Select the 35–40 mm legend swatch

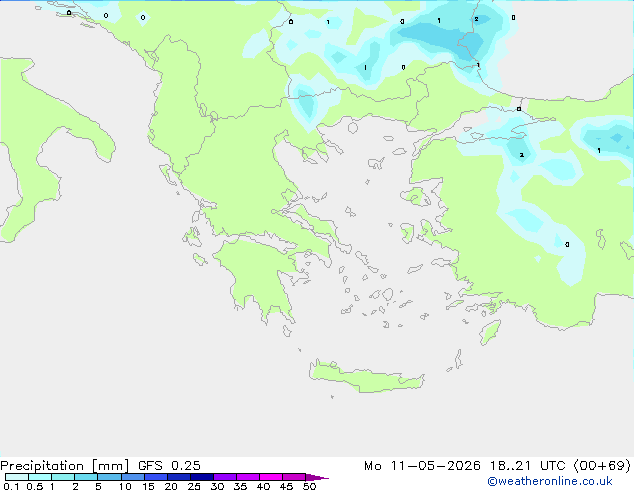[x=247, y=477]
